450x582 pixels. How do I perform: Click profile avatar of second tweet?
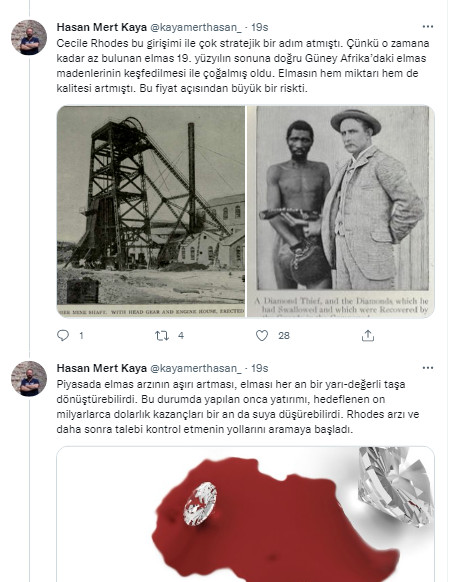29,378
